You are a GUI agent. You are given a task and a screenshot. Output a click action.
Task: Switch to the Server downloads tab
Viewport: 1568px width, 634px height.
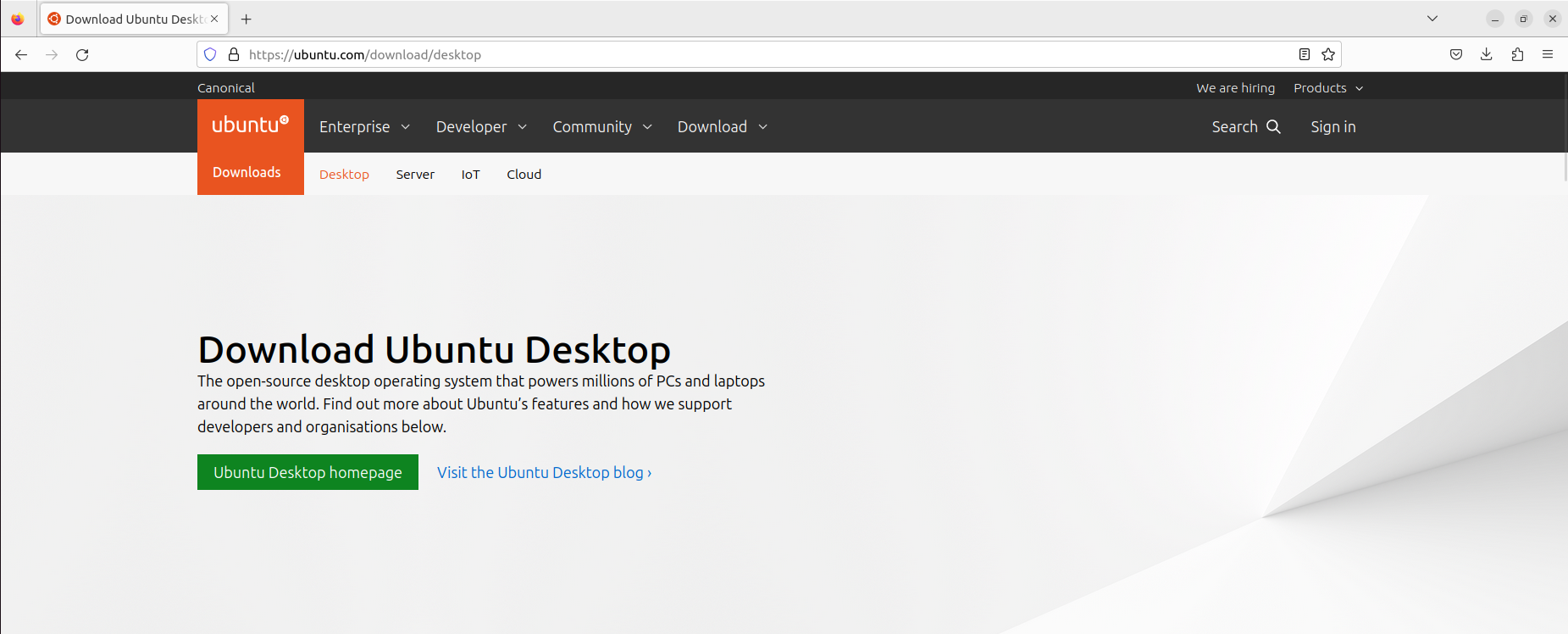click(415, 175)
